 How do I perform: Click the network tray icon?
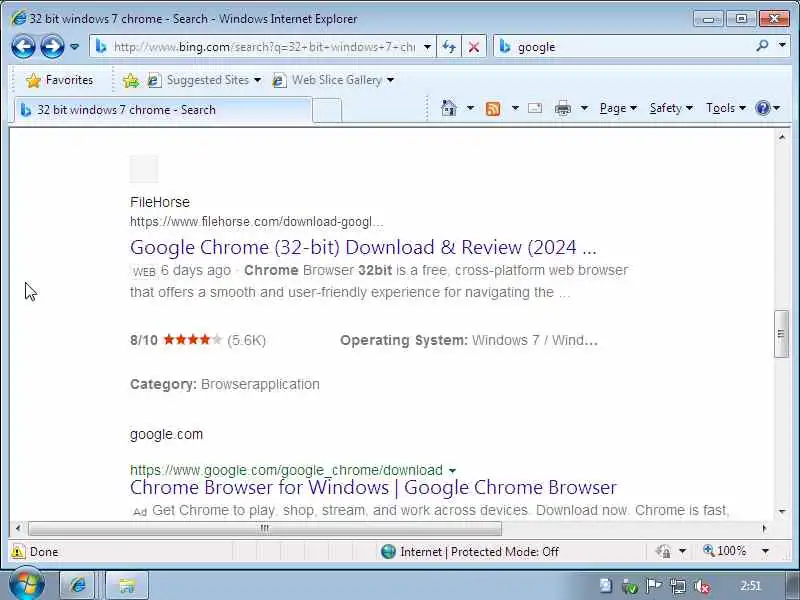(x=678, y=587)
